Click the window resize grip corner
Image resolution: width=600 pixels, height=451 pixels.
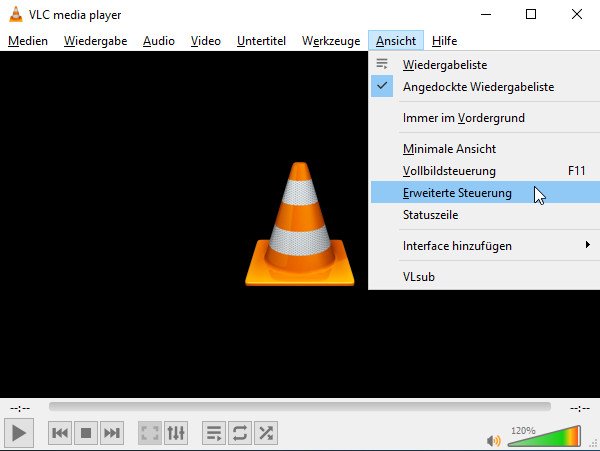[x=594, y=444]
